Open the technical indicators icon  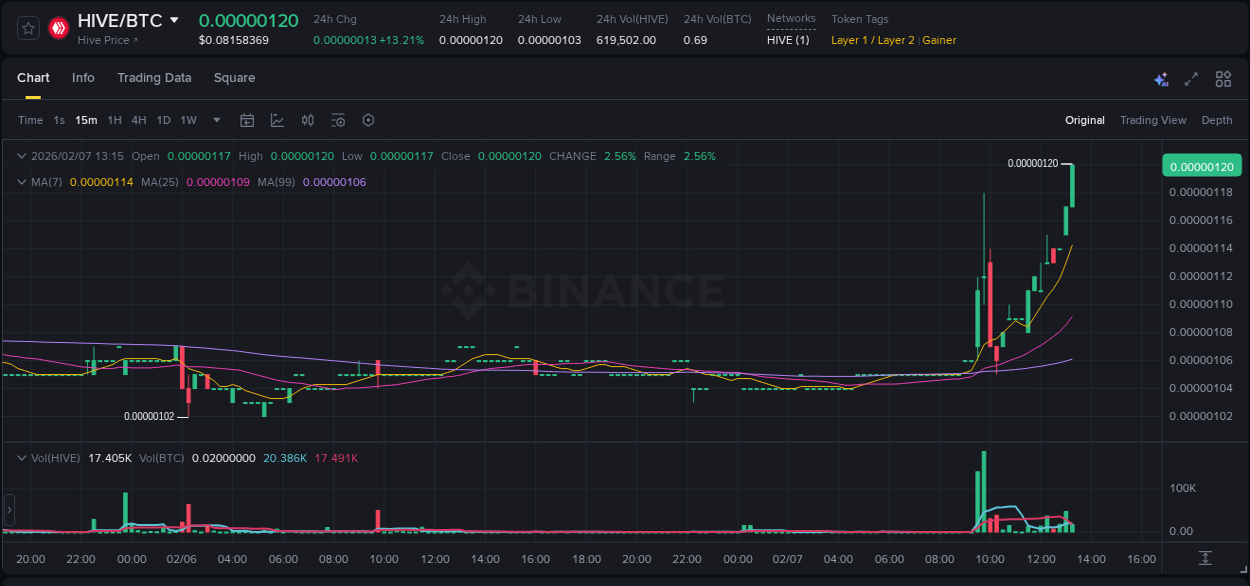click(x=307, y=120)
